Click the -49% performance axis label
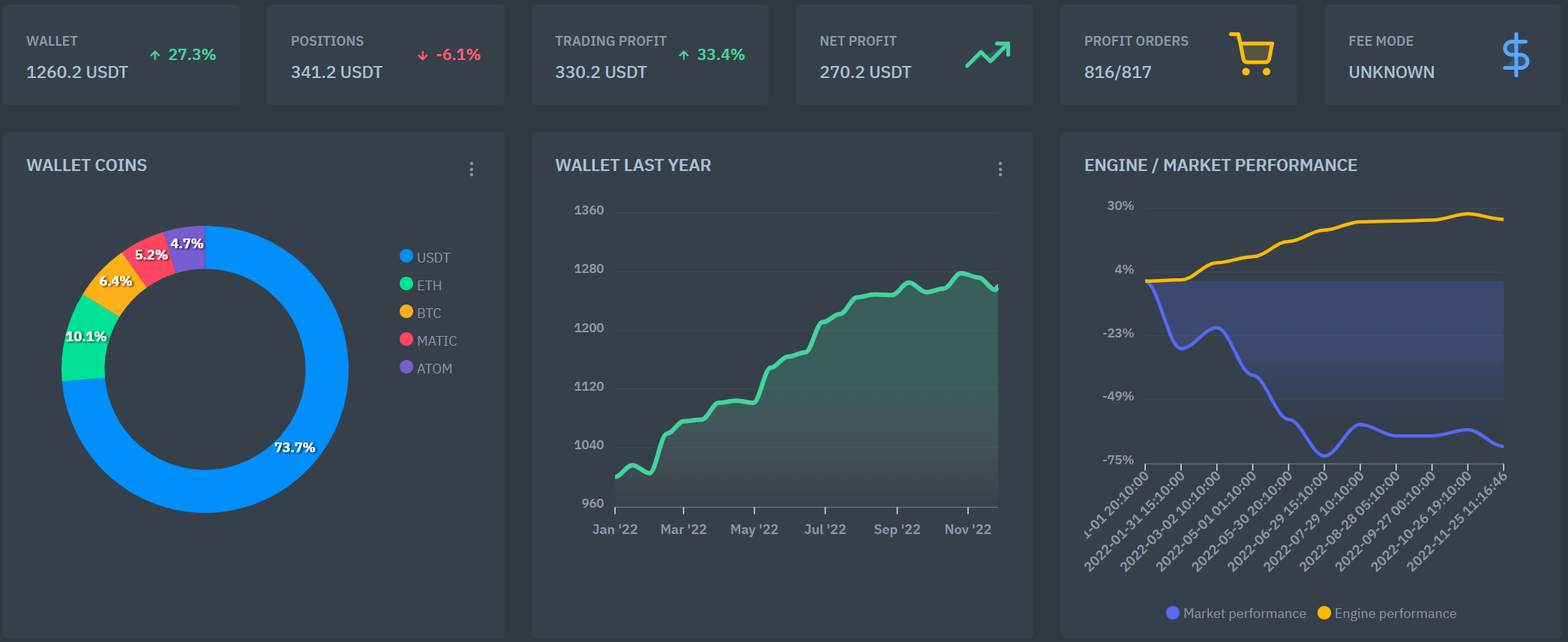This screenshot has height=642, width=1568. [x=1118, y=396]
